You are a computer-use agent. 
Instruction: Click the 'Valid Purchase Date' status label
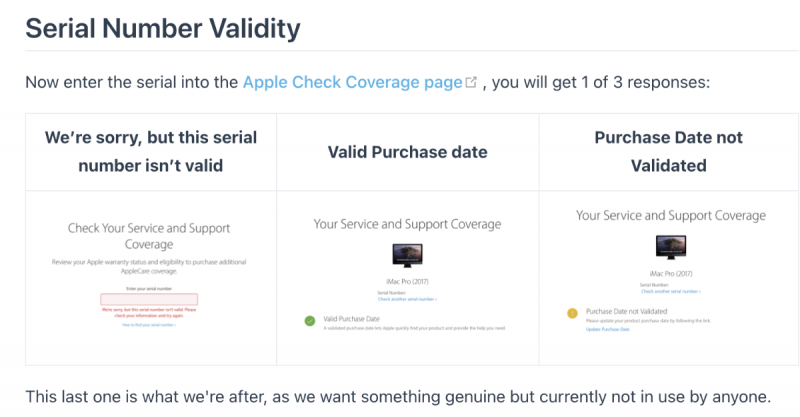click(350, 318)
